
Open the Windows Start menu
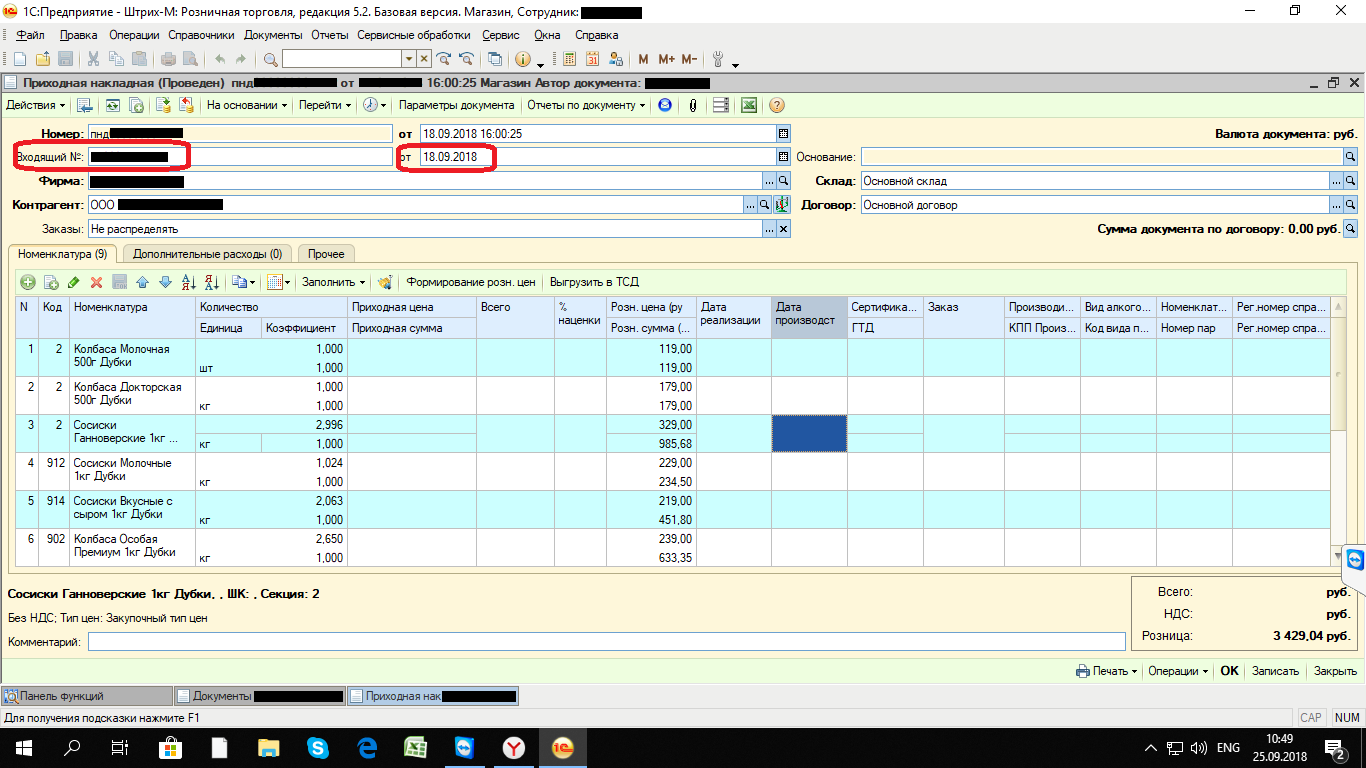23,747
